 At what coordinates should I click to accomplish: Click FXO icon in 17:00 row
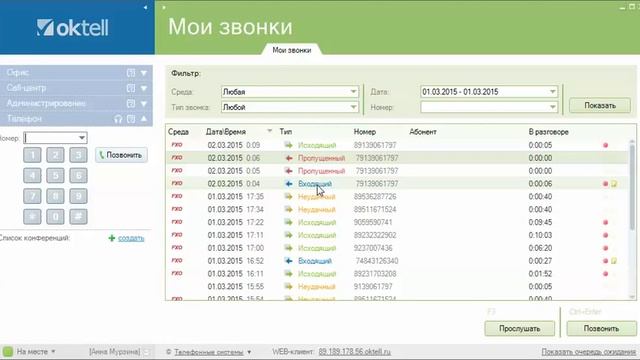(177, 248)
